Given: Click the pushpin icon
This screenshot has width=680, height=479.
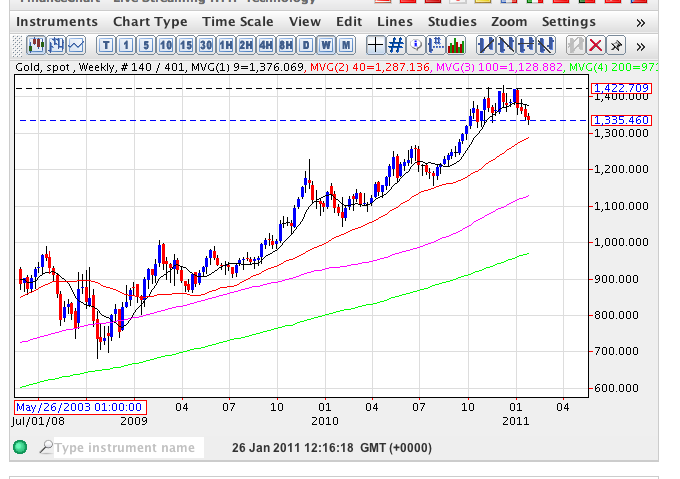Looking at the screenshot, I should pyautogui.click(x=616, y=45).
